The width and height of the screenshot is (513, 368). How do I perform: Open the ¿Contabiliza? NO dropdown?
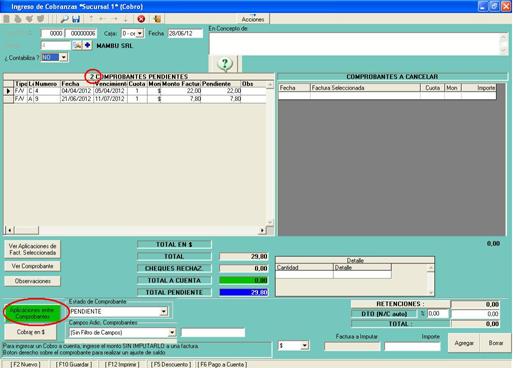(63, 57)
